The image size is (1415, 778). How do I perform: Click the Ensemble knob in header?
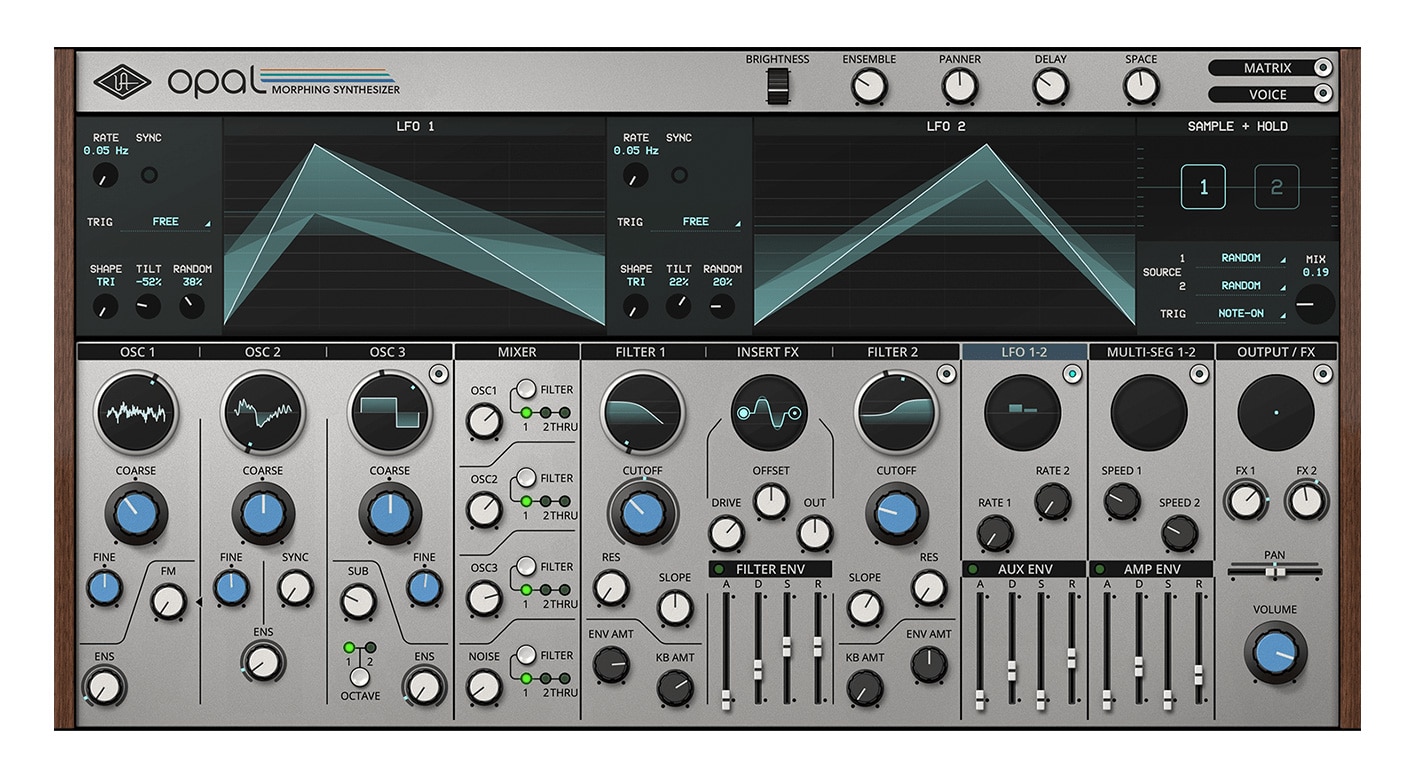[868, 87]
